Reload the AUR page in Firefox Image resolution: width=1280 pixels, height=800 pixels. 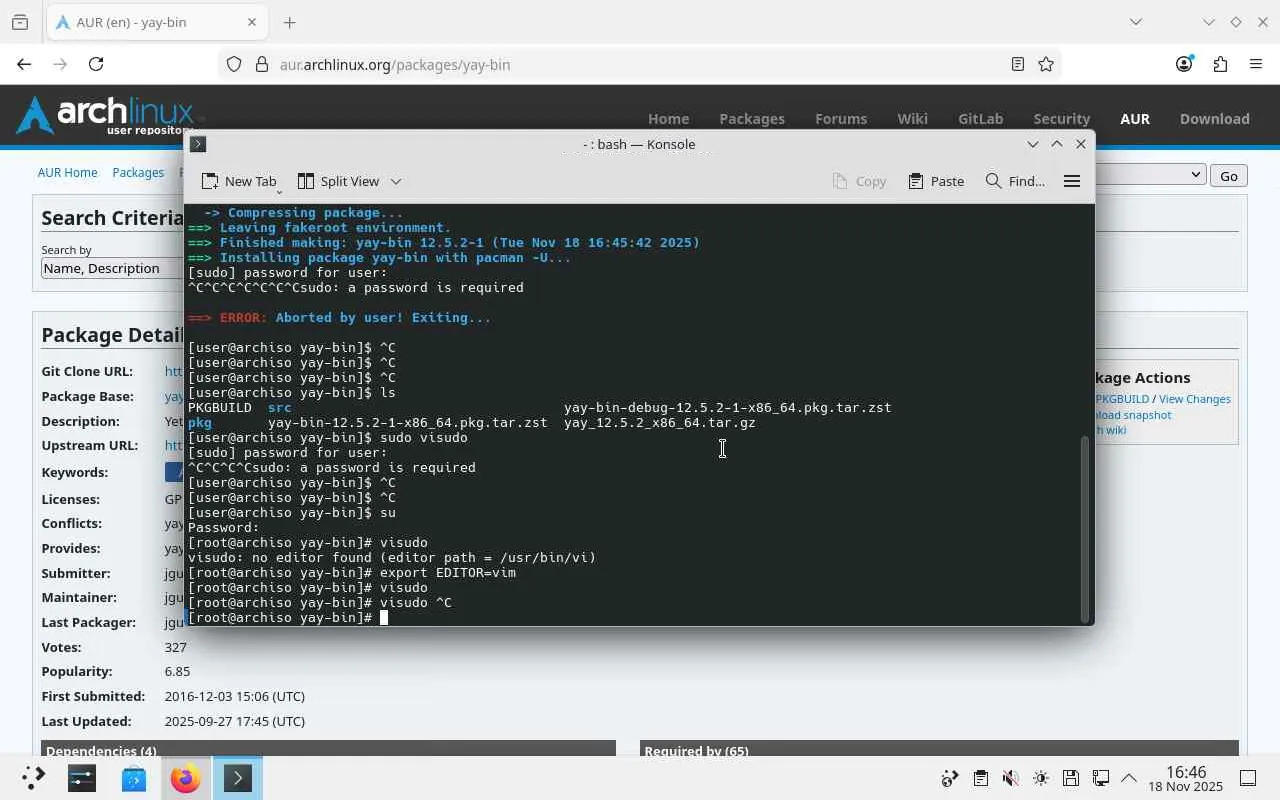point(96,64)
